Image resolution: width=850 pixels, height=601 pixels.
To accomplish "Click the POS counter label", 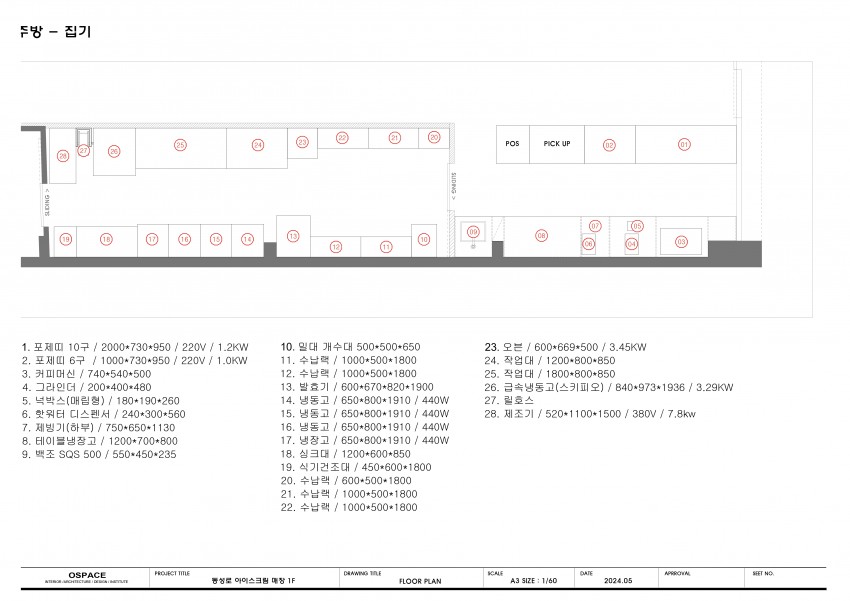I will (512, 144).
